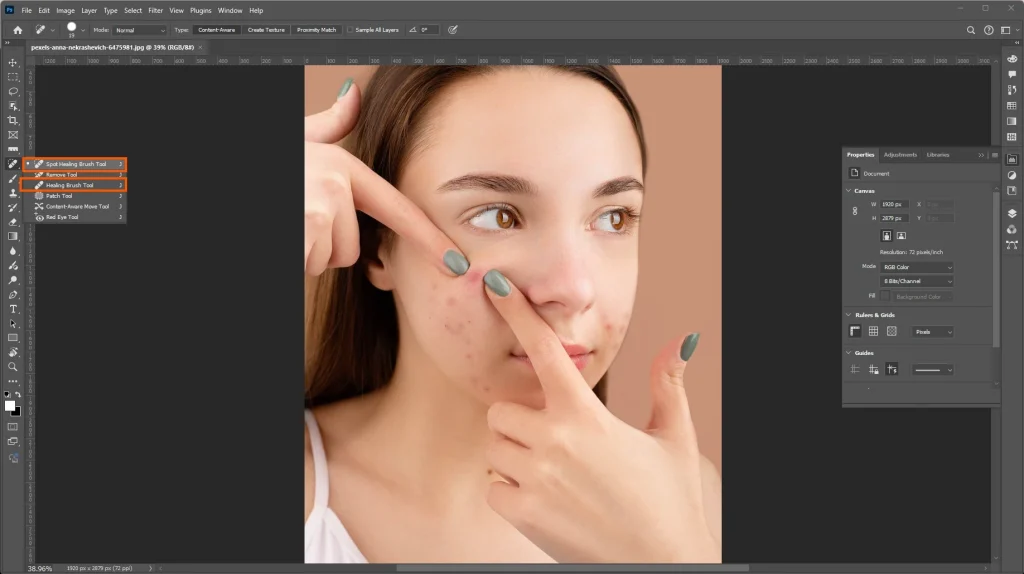Choose Patch Tool from flyout

tap(74, 196)
